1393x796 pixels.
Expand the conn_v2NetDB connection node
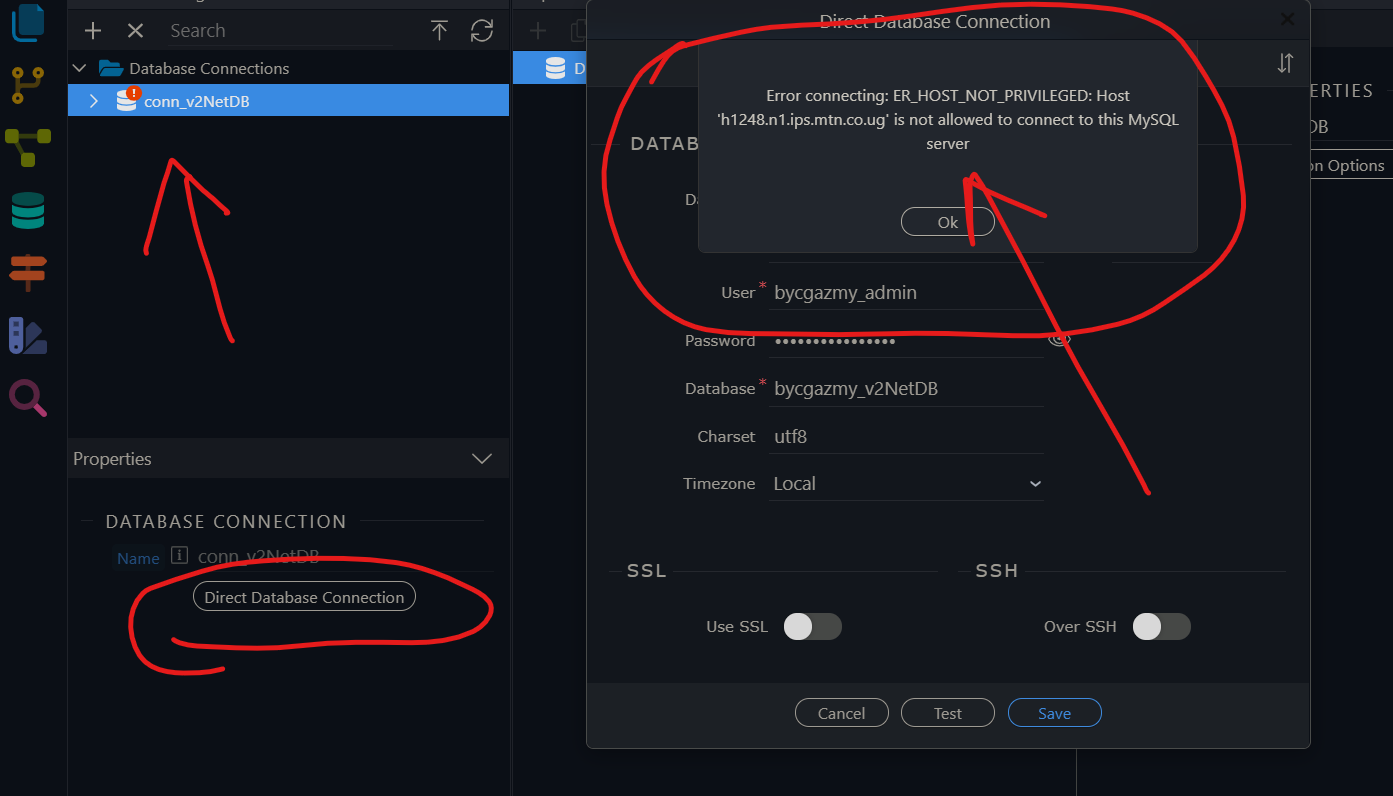(94, 100)
